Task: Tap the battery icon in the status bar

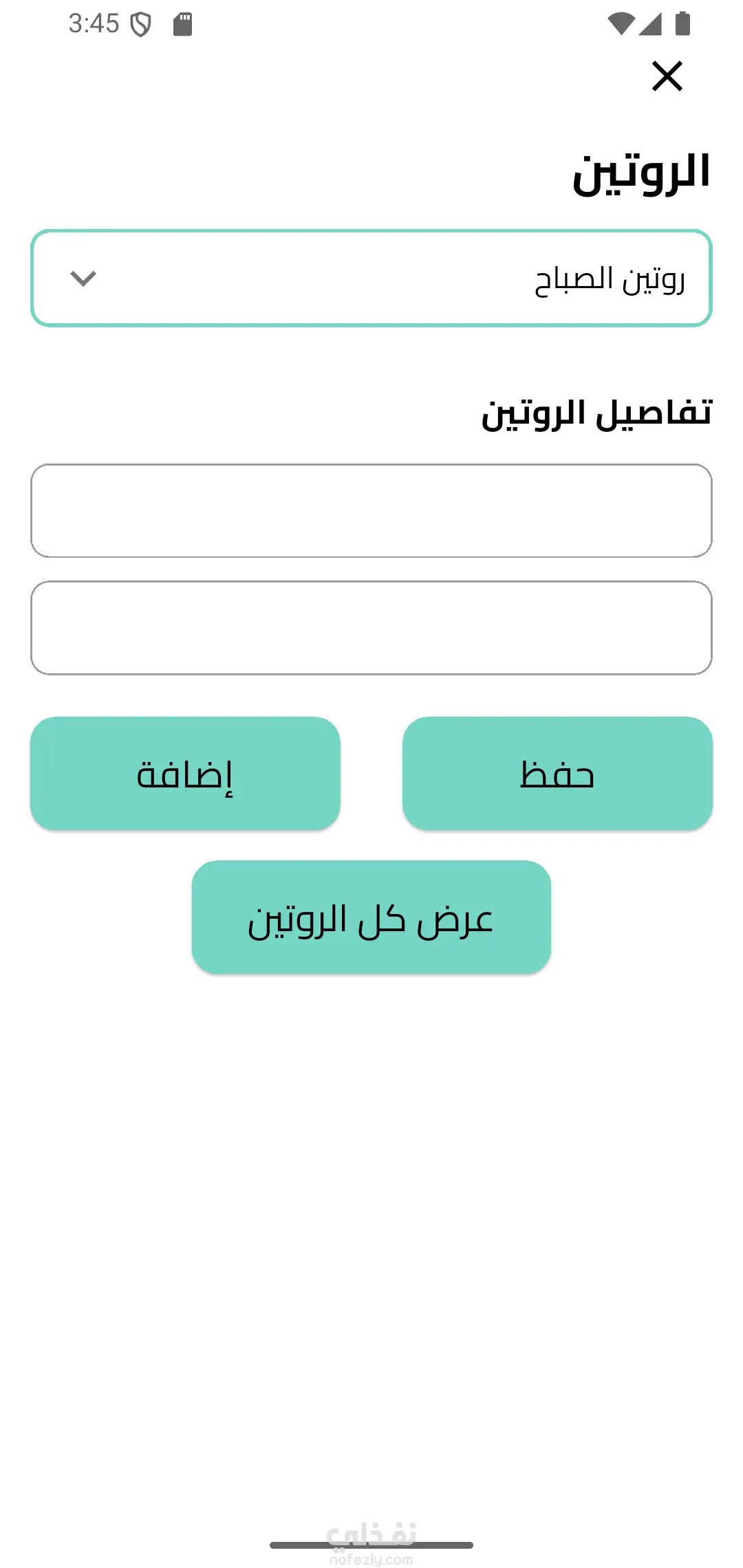Action: point(682,23)
